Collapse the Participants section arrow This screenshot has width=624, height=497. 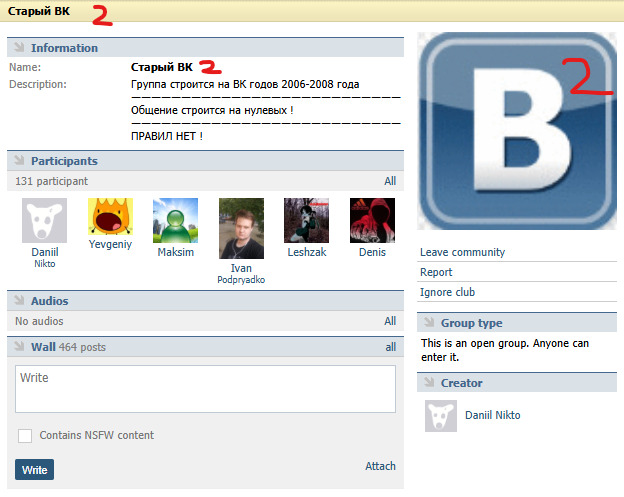tap(19, 160)
